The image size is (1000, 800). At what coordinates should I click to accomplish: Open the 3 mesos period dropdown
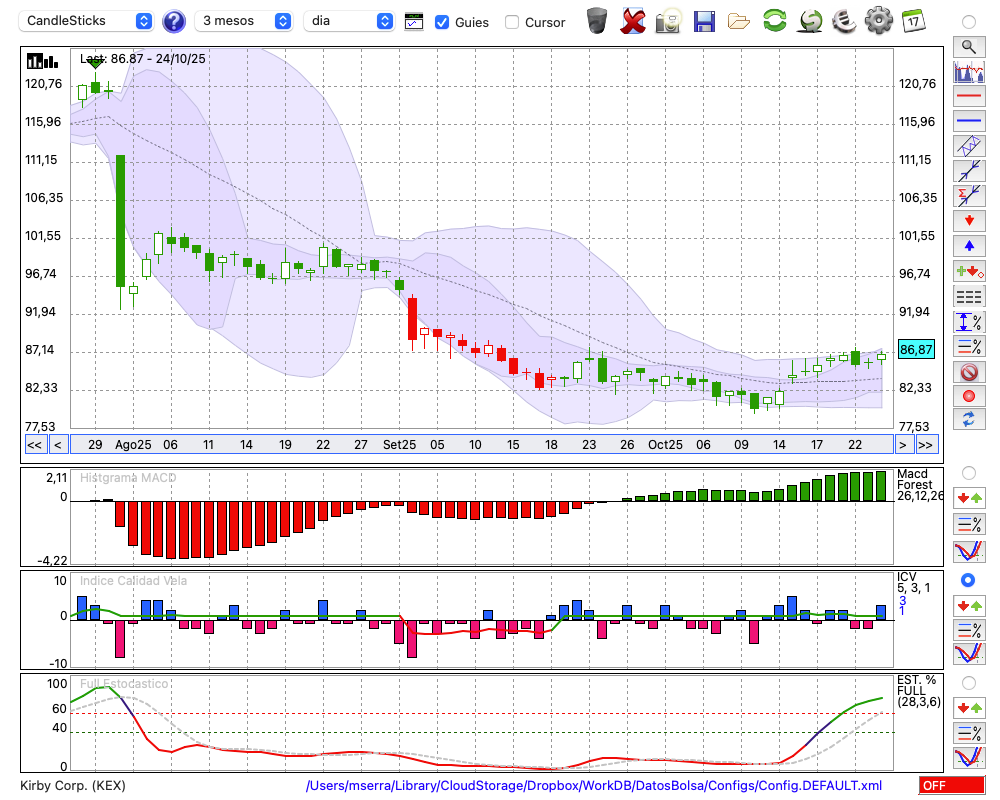tap(244, 21)
